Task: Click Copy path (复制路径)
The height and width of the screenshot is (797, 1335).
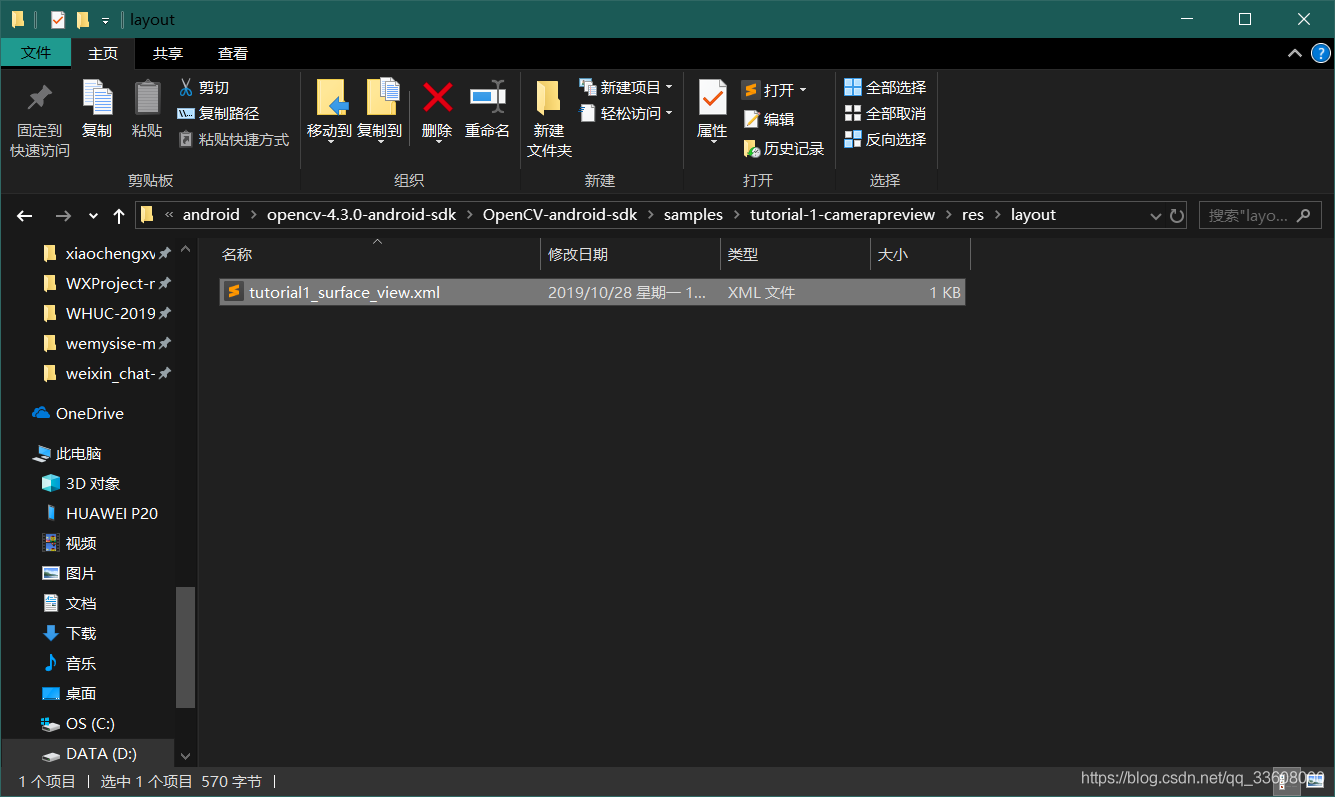Action: tap(218, 114)
